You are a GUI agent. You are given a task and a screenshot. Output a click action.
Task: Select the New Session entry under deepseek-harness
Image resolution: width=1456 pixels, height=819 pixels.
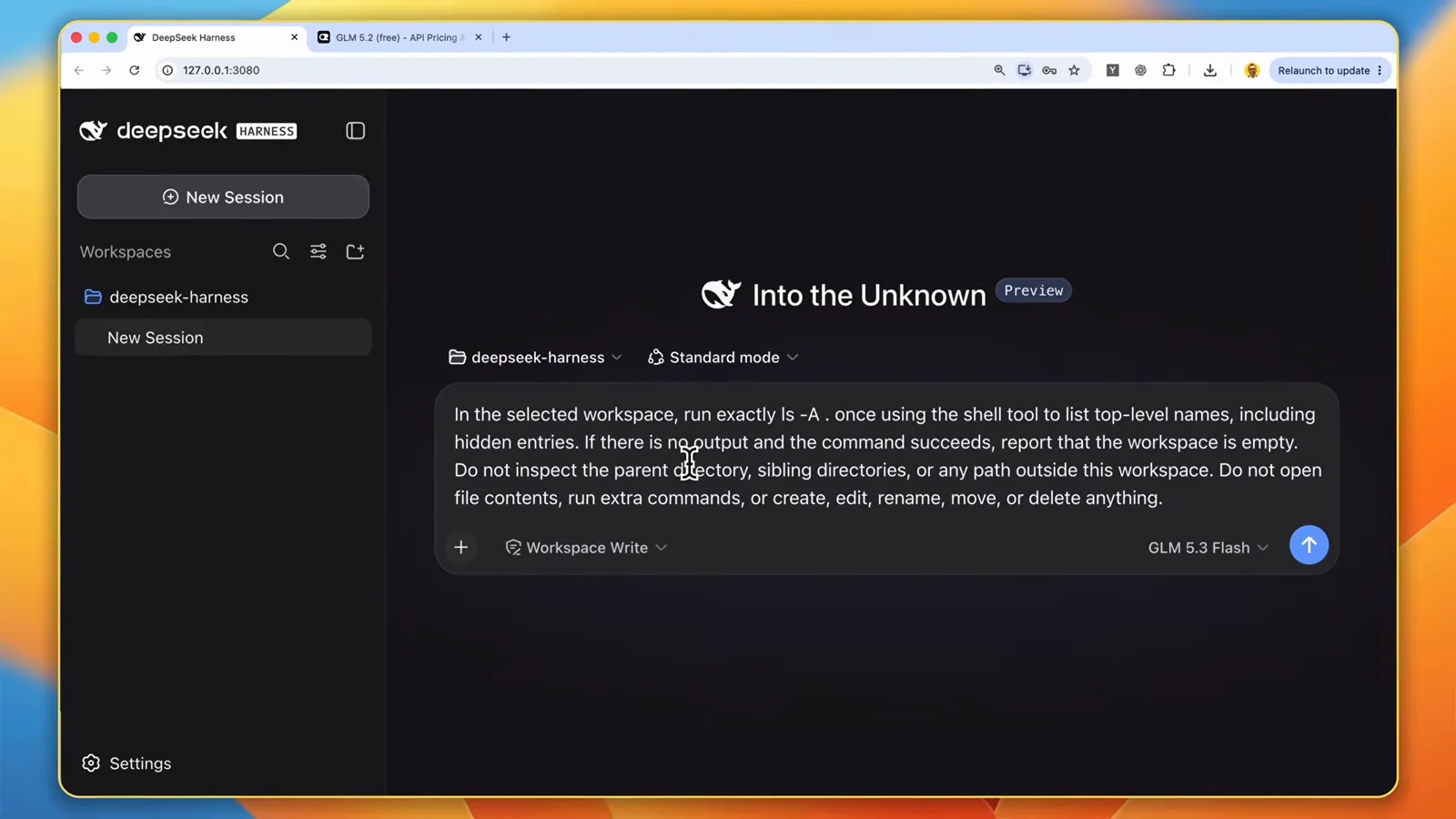(x=223, y=338)
